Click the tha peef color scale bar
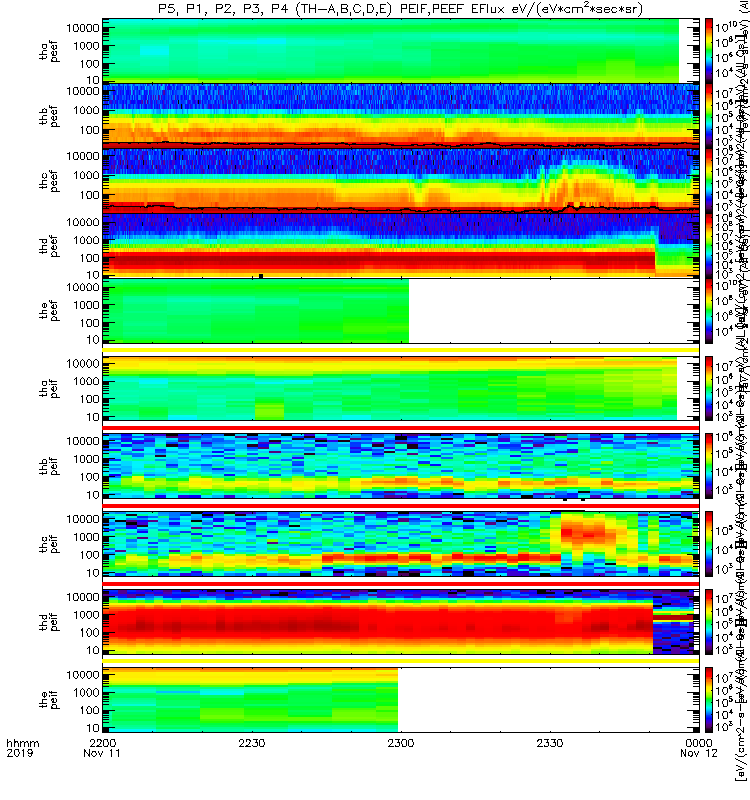 click(709, 51)
